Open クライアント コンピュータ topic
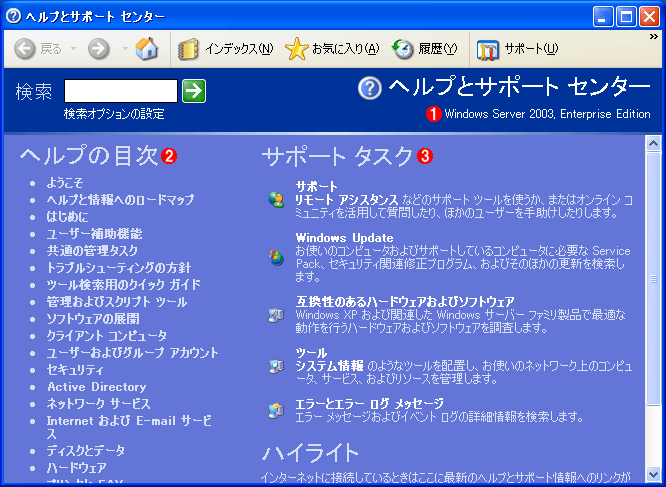The image size is (666, 487). point(107,336)
